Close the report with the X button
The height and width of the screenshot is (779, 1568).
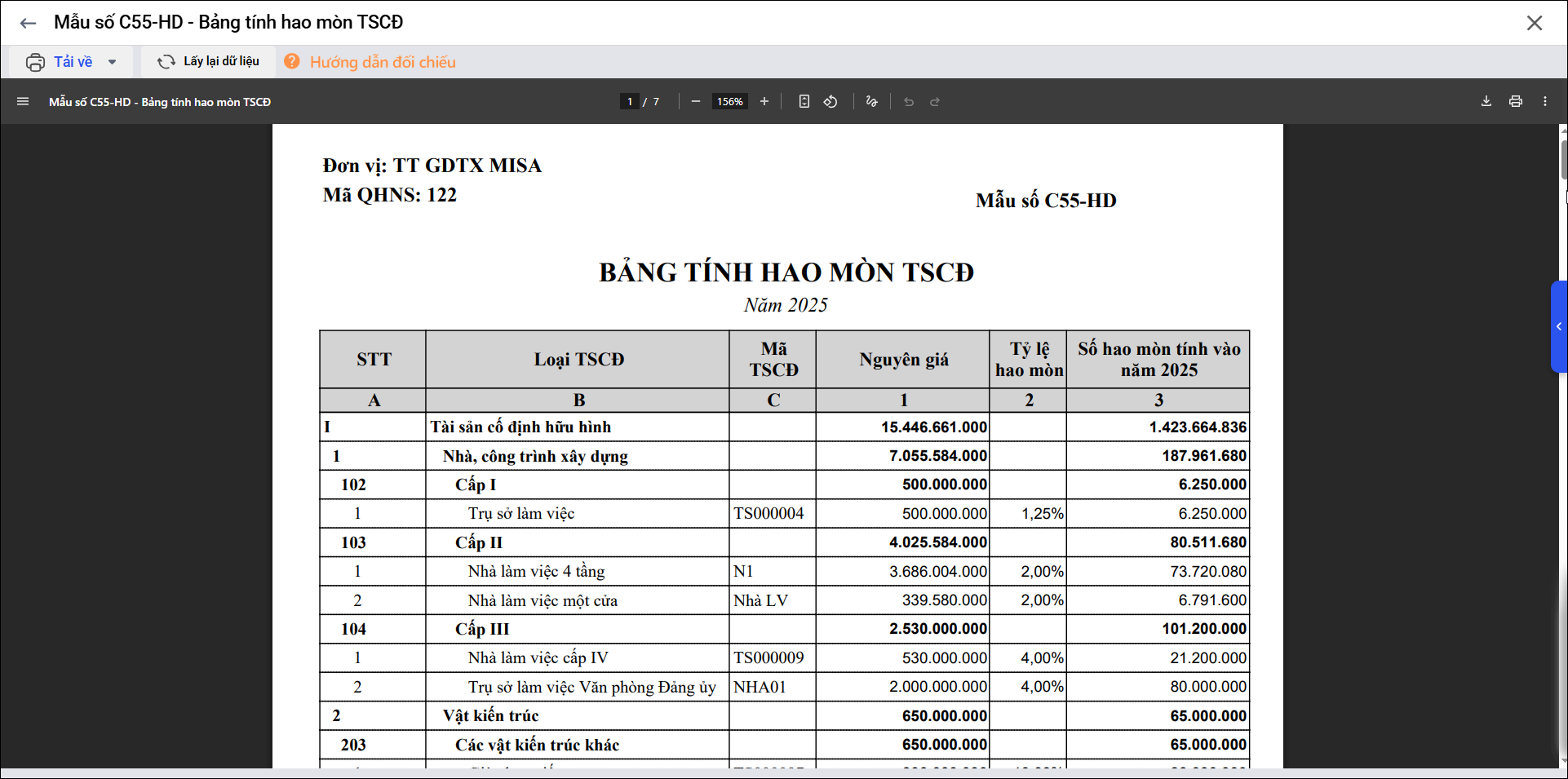coord(1535,23)
